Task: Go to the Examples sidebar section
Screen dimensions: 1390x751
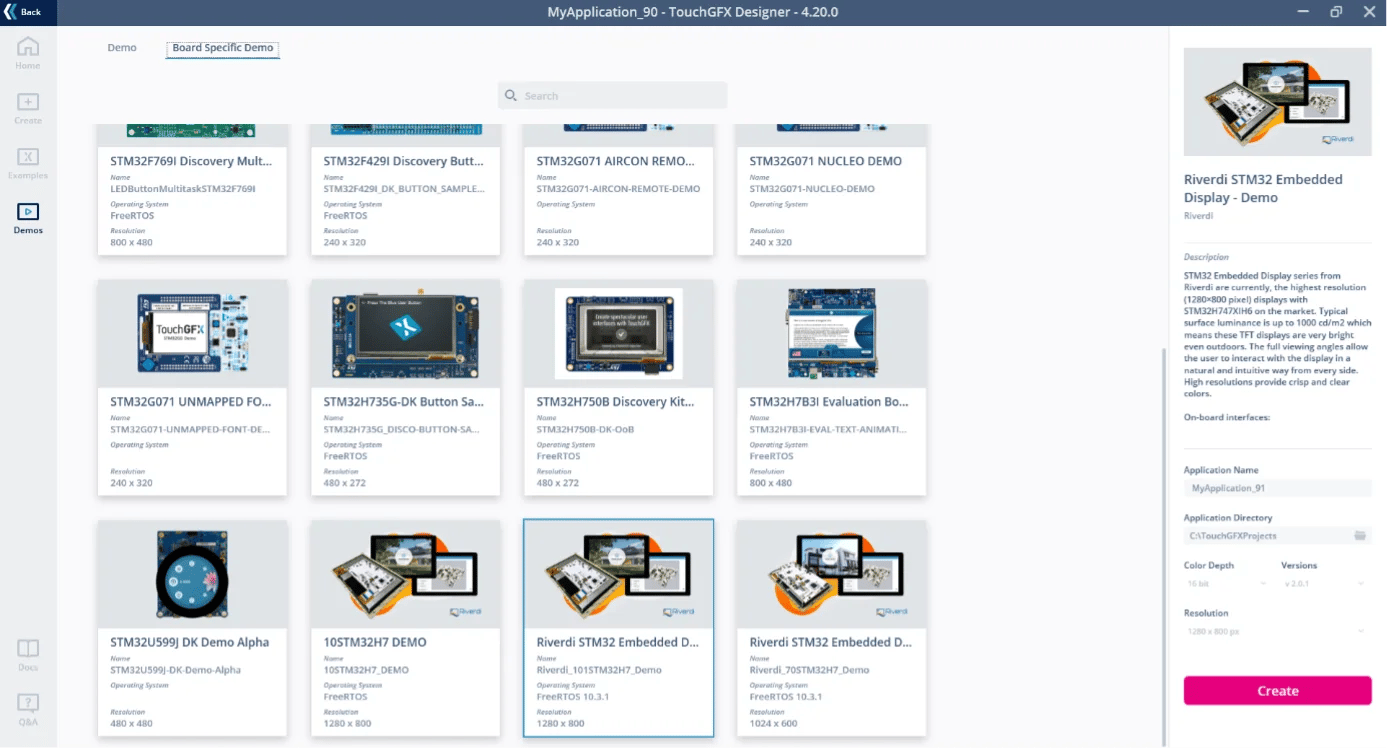Action: (x=28, y=163)
